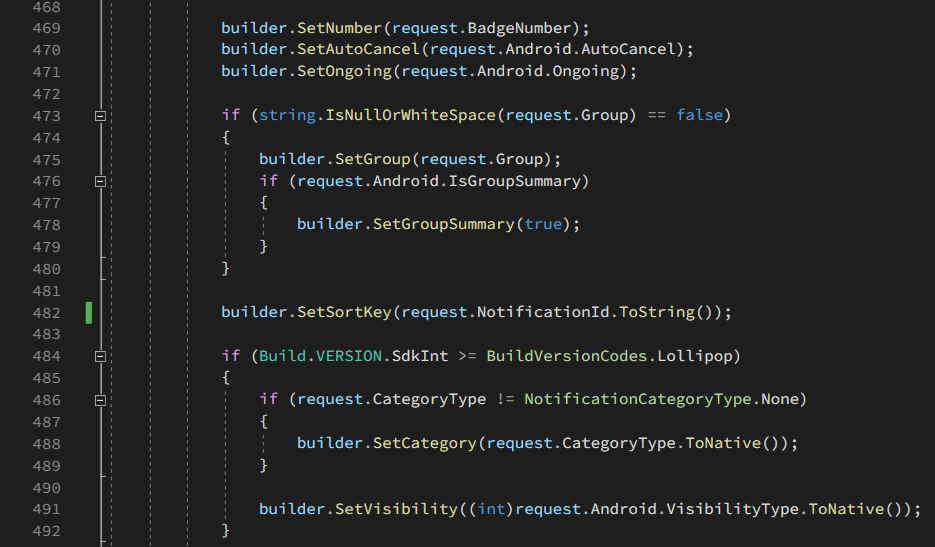Click on IsNullOrWhiteSpace method
The image size is (935, 547).
[411, 115]
